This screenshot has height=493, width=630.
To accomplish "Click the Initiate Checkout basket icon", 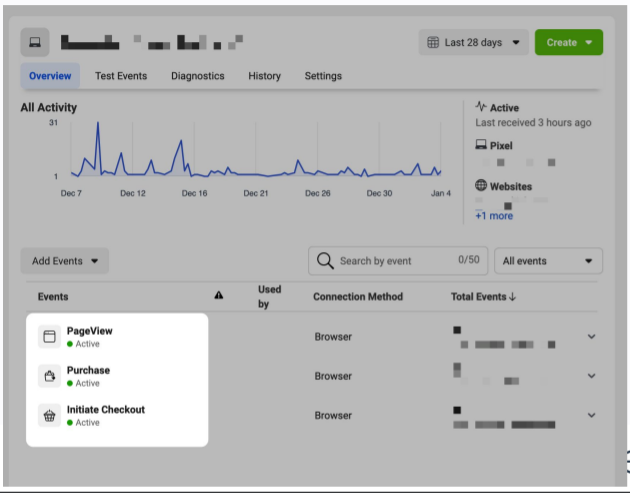I will 49,415.
